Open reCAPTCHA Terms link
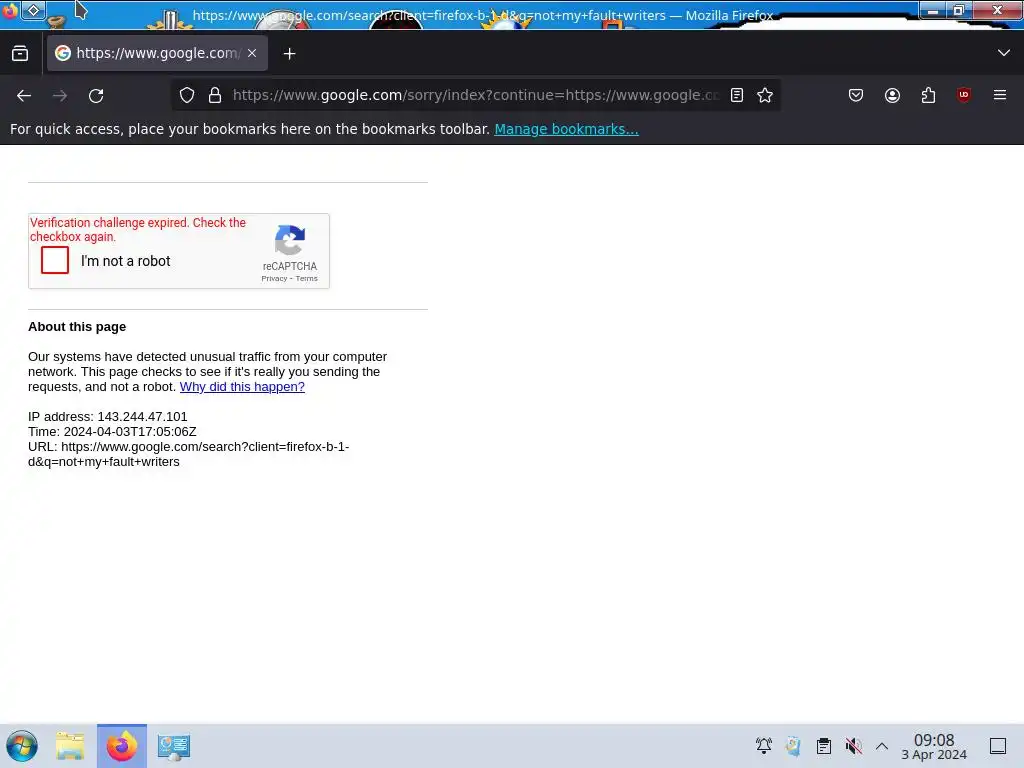Screen dimensions: 1024x768 (x=306, y=278)
